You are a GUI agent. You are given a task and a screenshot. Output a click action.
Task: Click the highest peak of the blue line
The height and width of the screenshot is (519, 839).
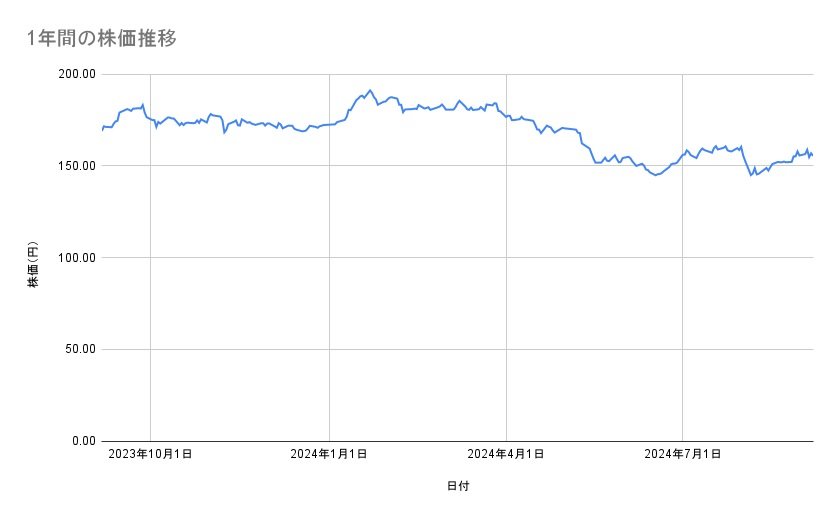point(370,90)
